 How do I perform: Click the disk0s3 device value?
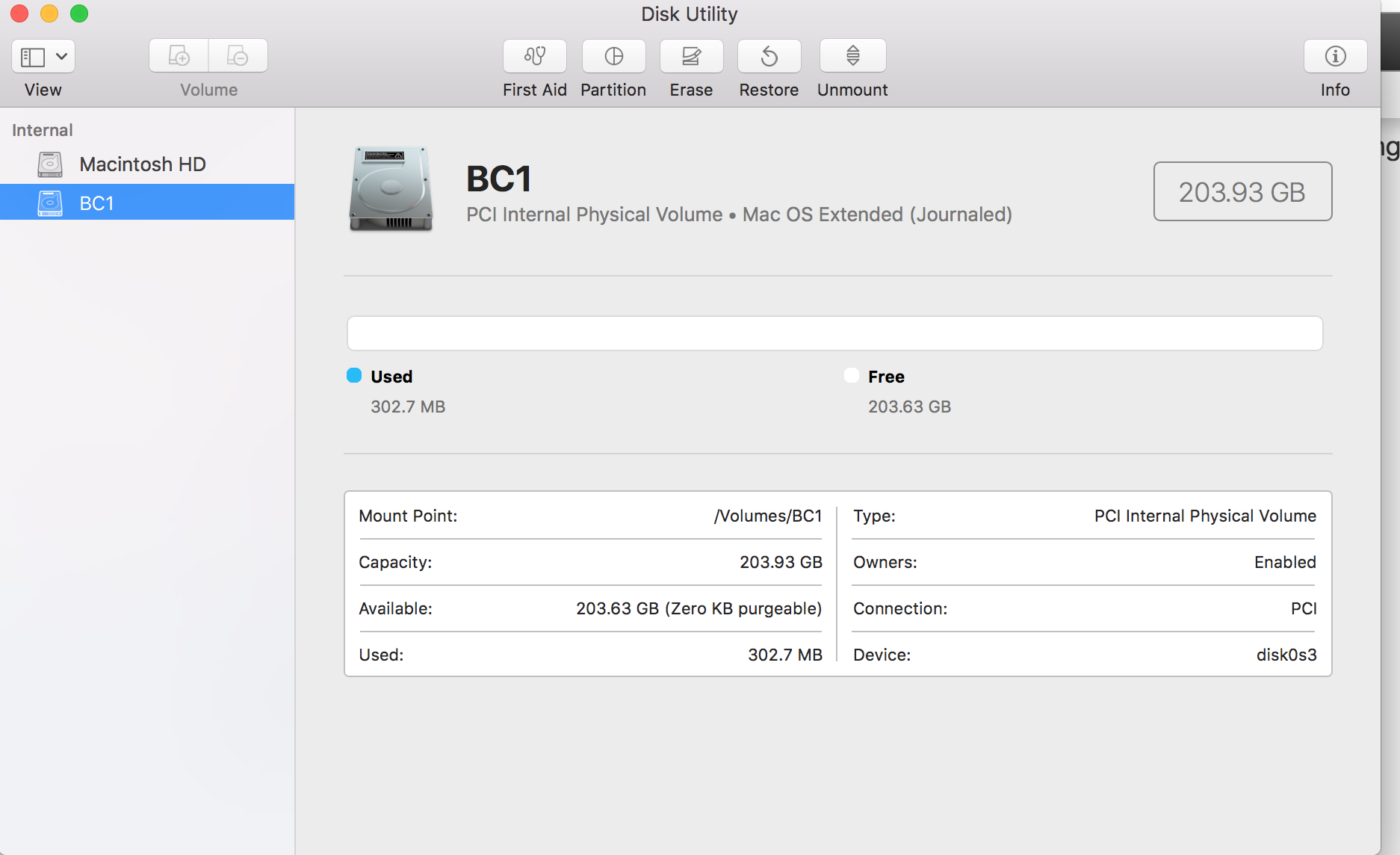1286,655
